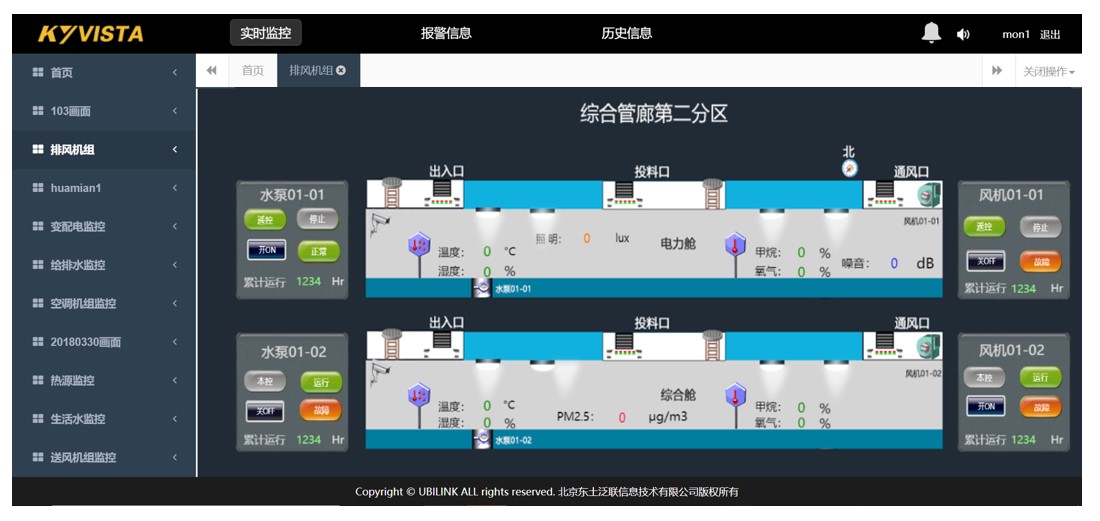
Task: Mute sound using the speaker icon
Action: (x=963, y=34)
